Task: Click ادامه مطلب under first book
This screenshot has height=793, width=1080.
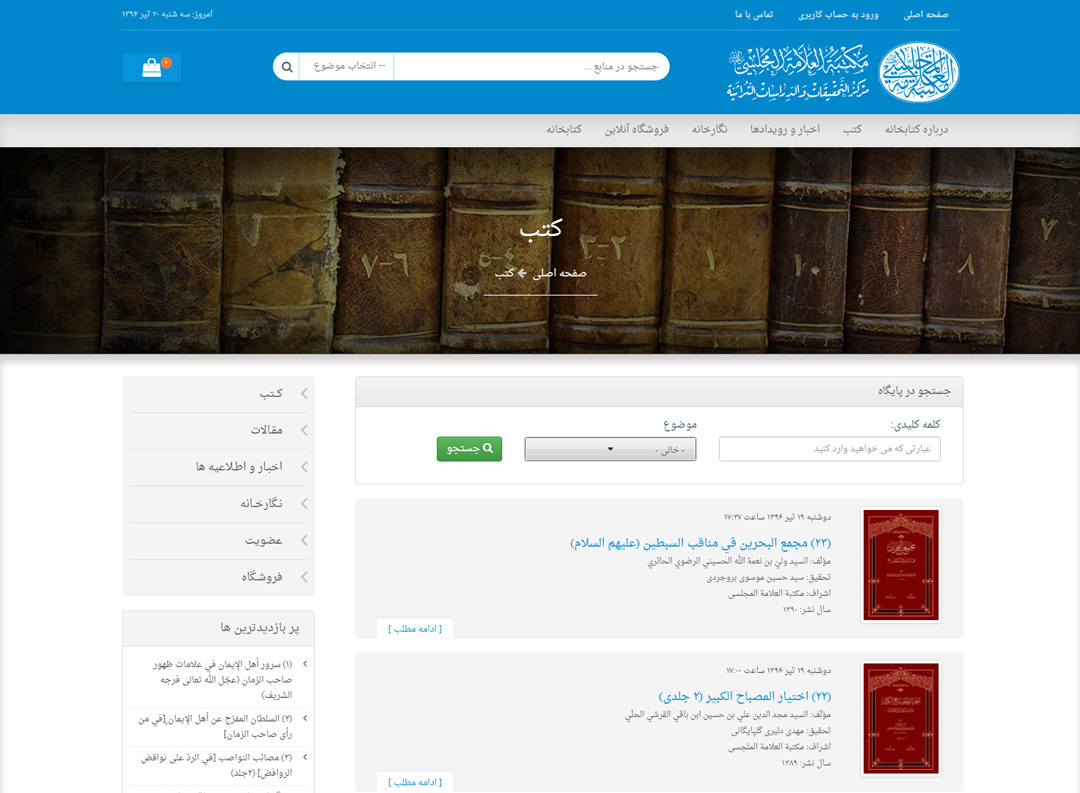Action: (415, 628)
